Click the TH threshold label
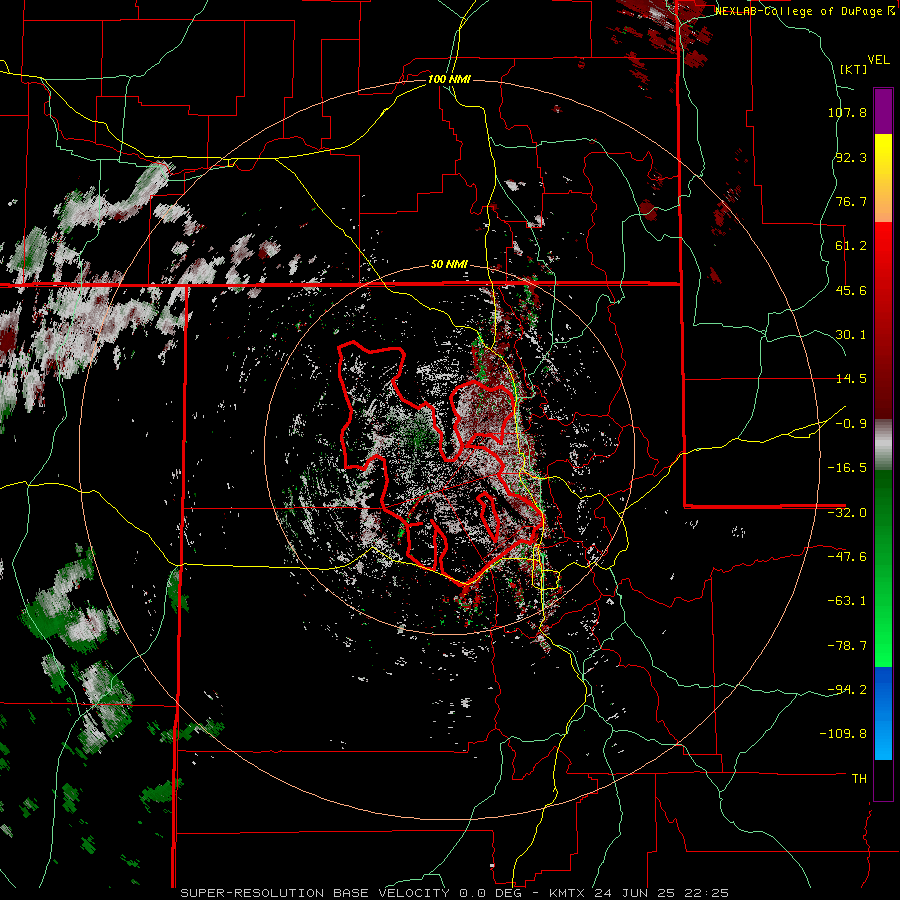Screen dimensions: 900x900 [859, 779]
